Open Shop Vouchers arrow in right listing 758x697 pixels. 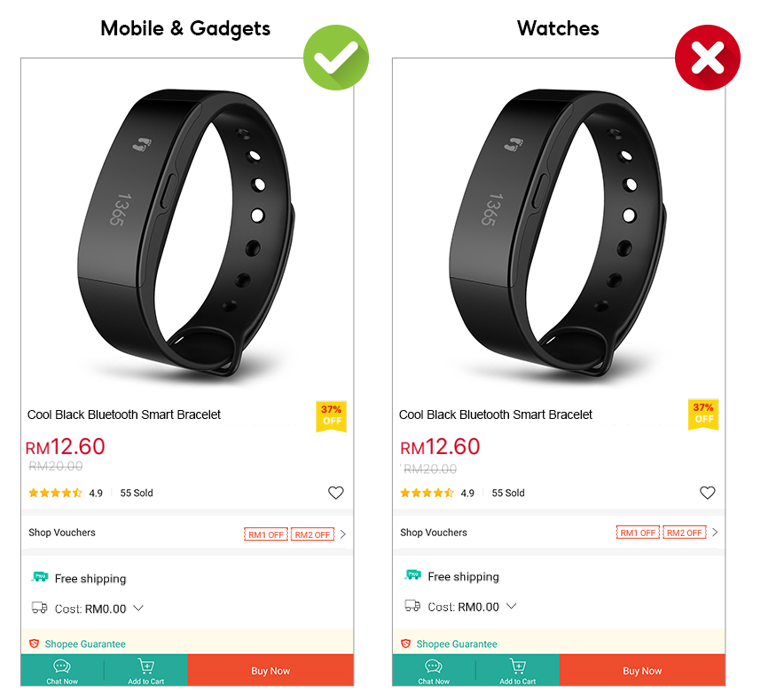click(x=715, y=532)
